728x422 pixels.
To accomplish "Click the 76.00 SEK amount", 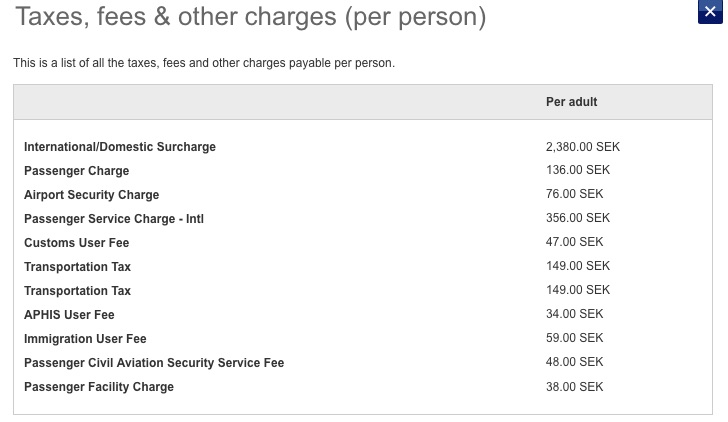I will click(x=574, y=194).
